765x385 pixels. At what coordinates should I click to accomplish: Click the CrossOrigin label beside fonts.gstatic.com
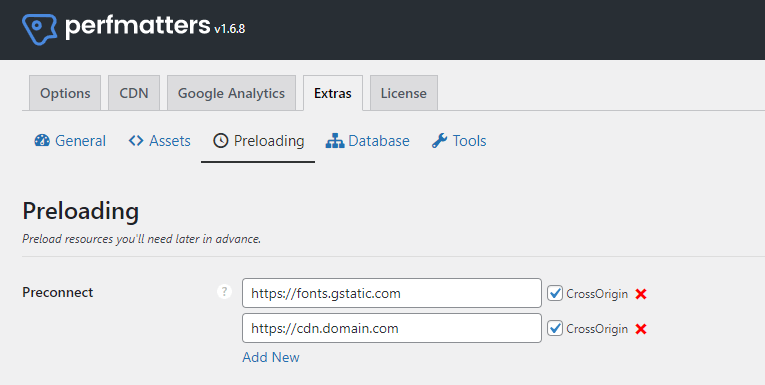point(597,294)
